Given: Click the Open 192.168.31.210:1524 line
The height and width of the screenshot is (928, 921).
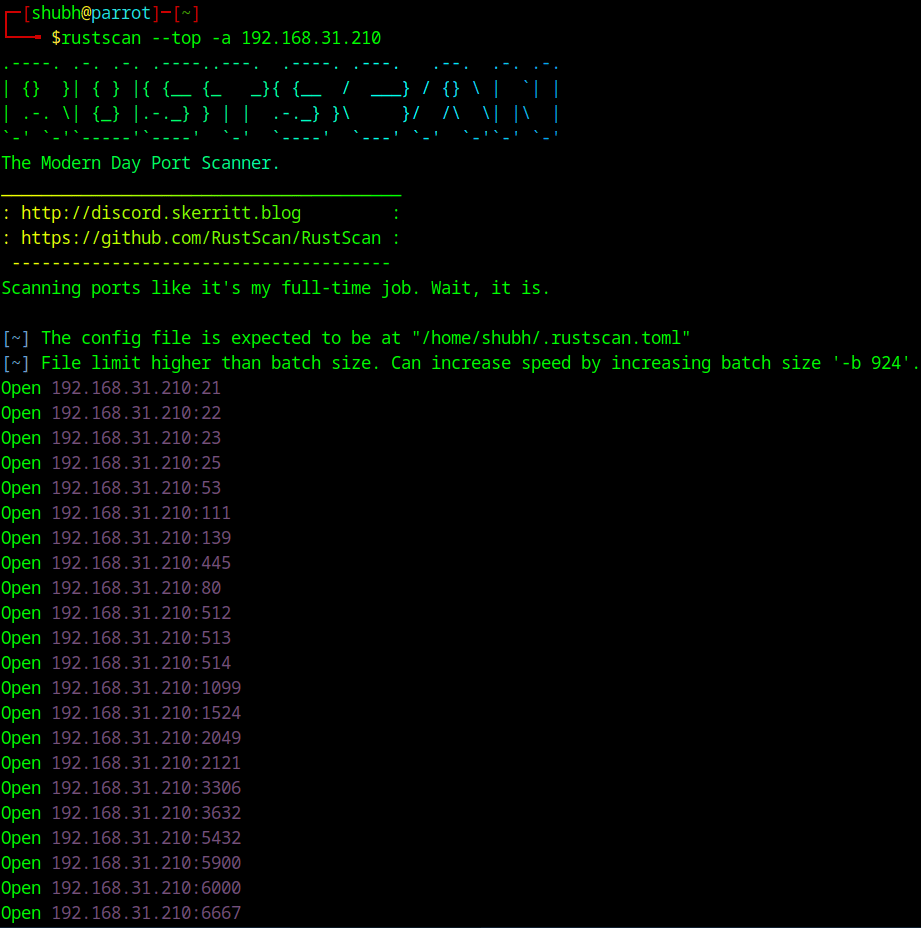Looking at the screenshot, I should click(x=121, y=713).
